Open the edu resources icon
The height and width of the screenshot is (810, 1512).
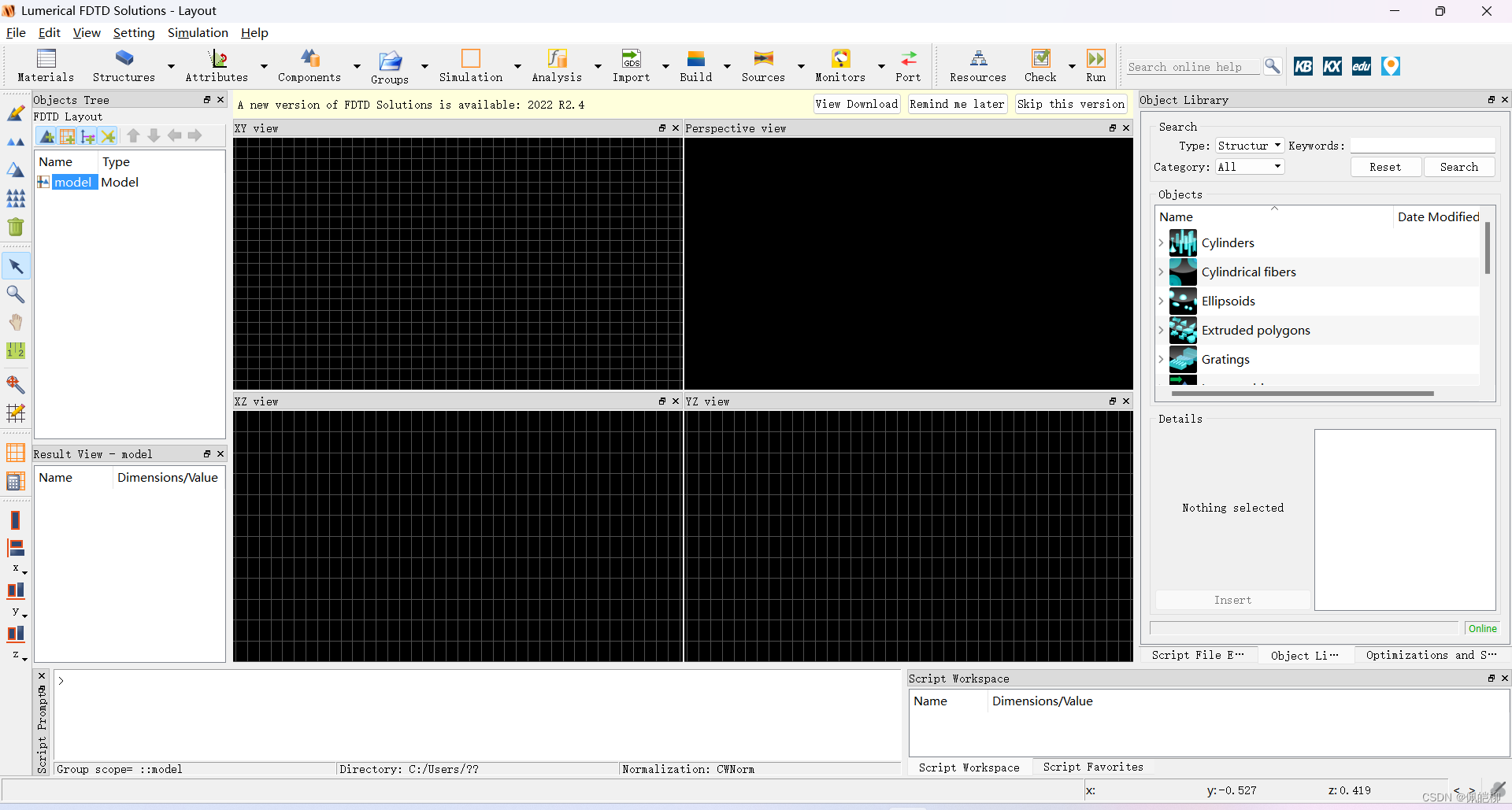(x=1362, y=66)
